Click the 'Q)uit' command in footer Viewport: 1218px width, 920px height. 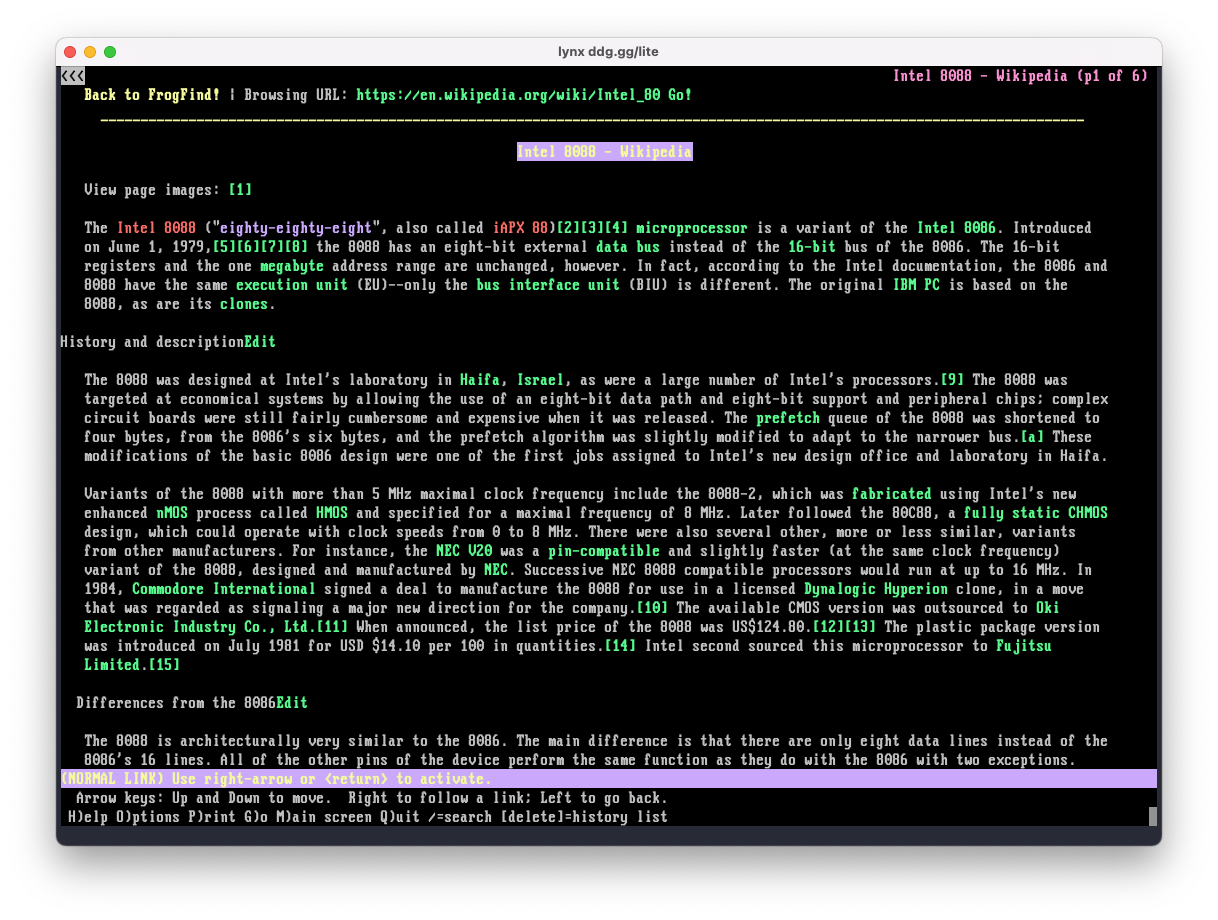coord(400,817)
